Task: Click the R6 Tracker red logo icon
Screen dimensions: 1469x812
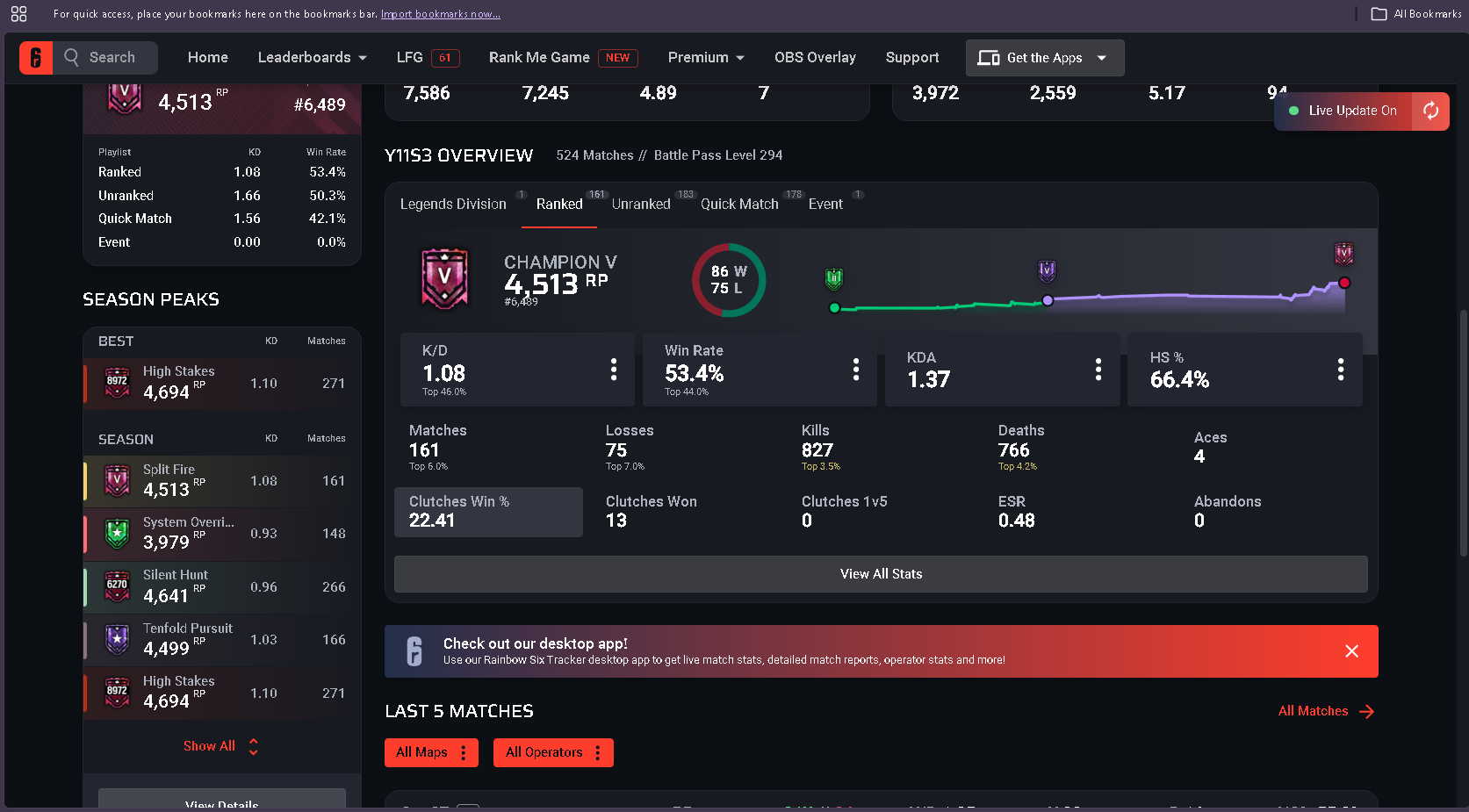Action: pyautogui.click(x=36, y=58)
